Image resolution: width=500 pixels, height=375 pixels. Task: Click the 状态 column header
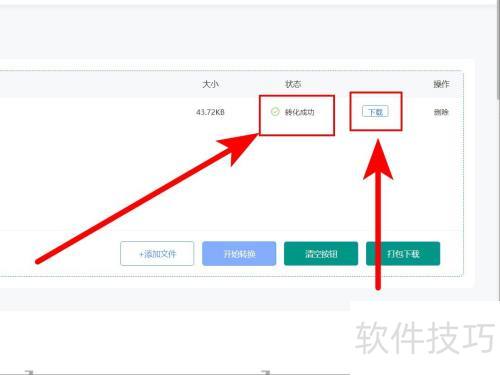[x=293, y=84]
